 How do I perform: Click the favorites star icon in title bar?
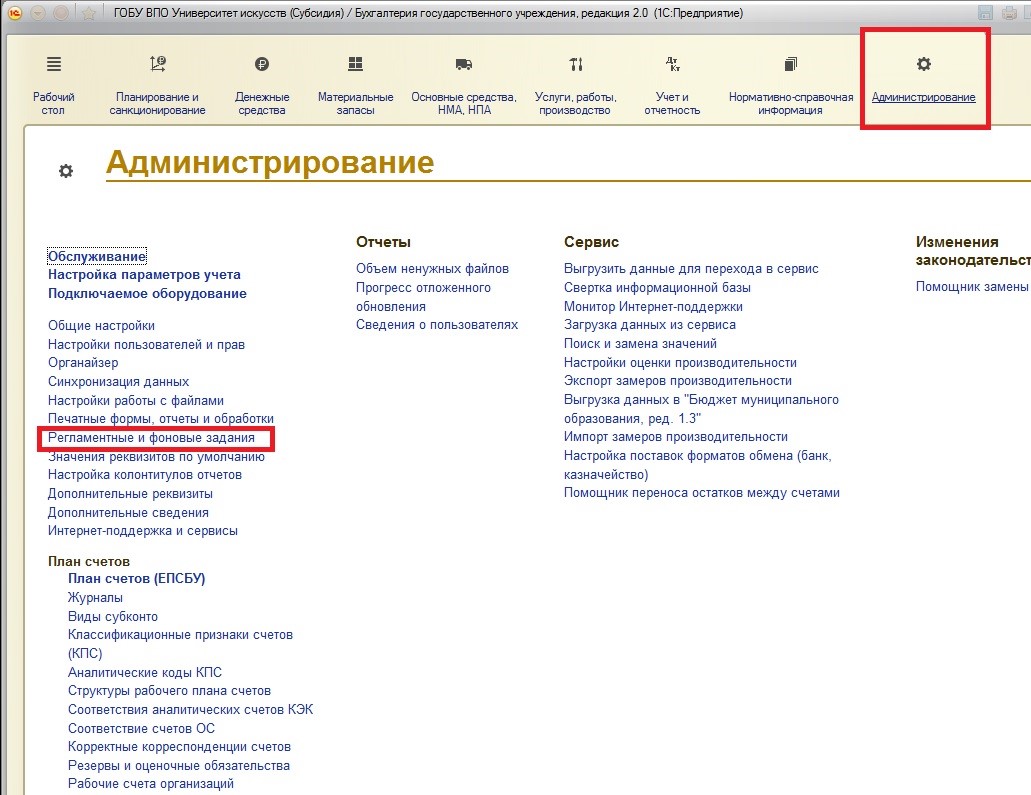pyautogui.click(x=88, y=13)
